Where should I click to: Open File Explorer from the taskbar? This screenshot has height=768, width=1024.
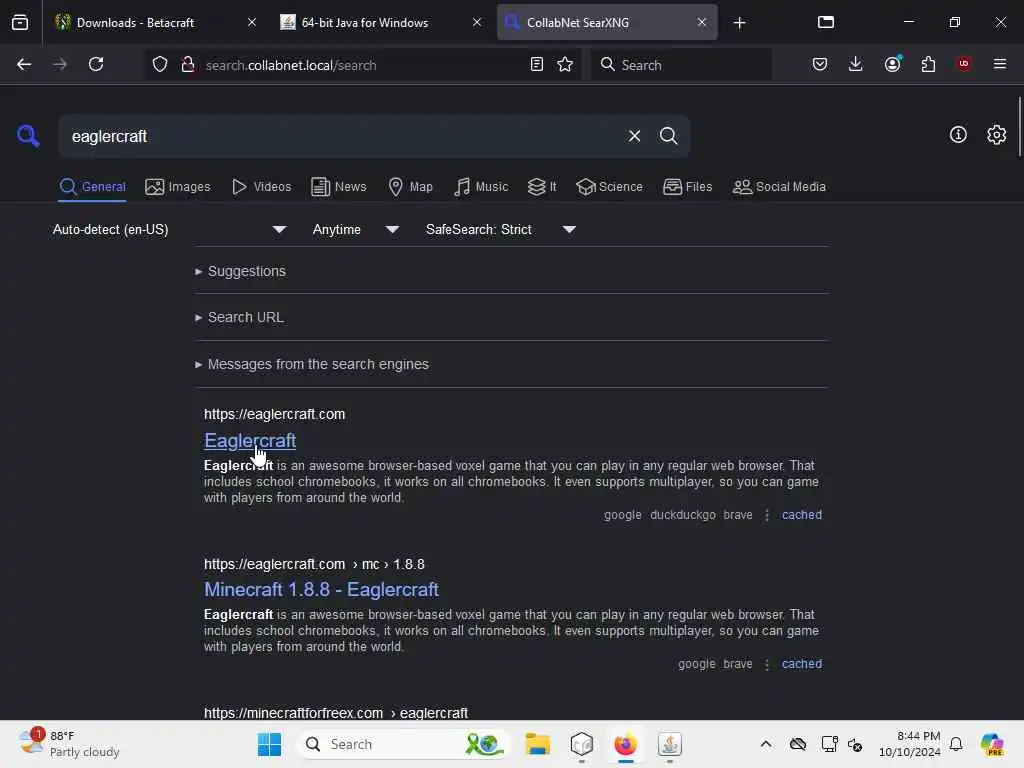pyautogui.click(x=537, y=744)
